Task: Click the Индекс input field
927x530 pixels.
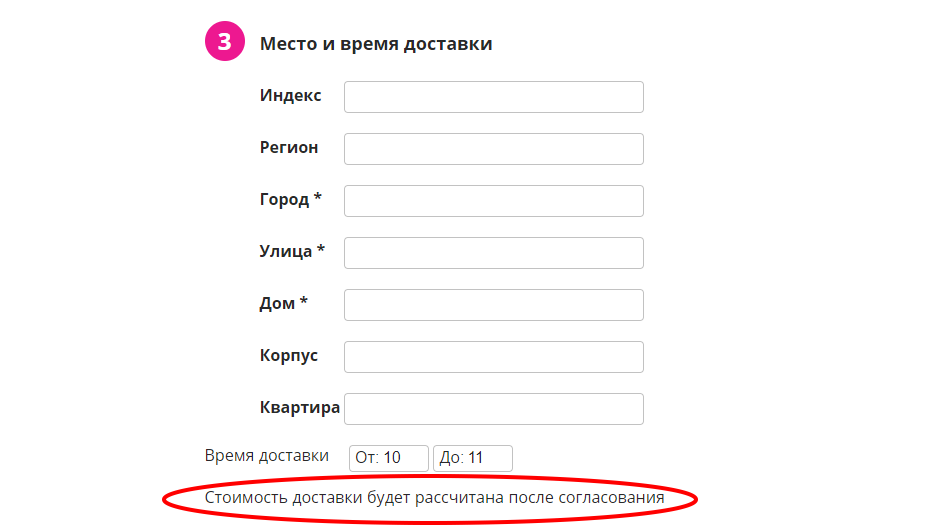Action: coord(493,97)
